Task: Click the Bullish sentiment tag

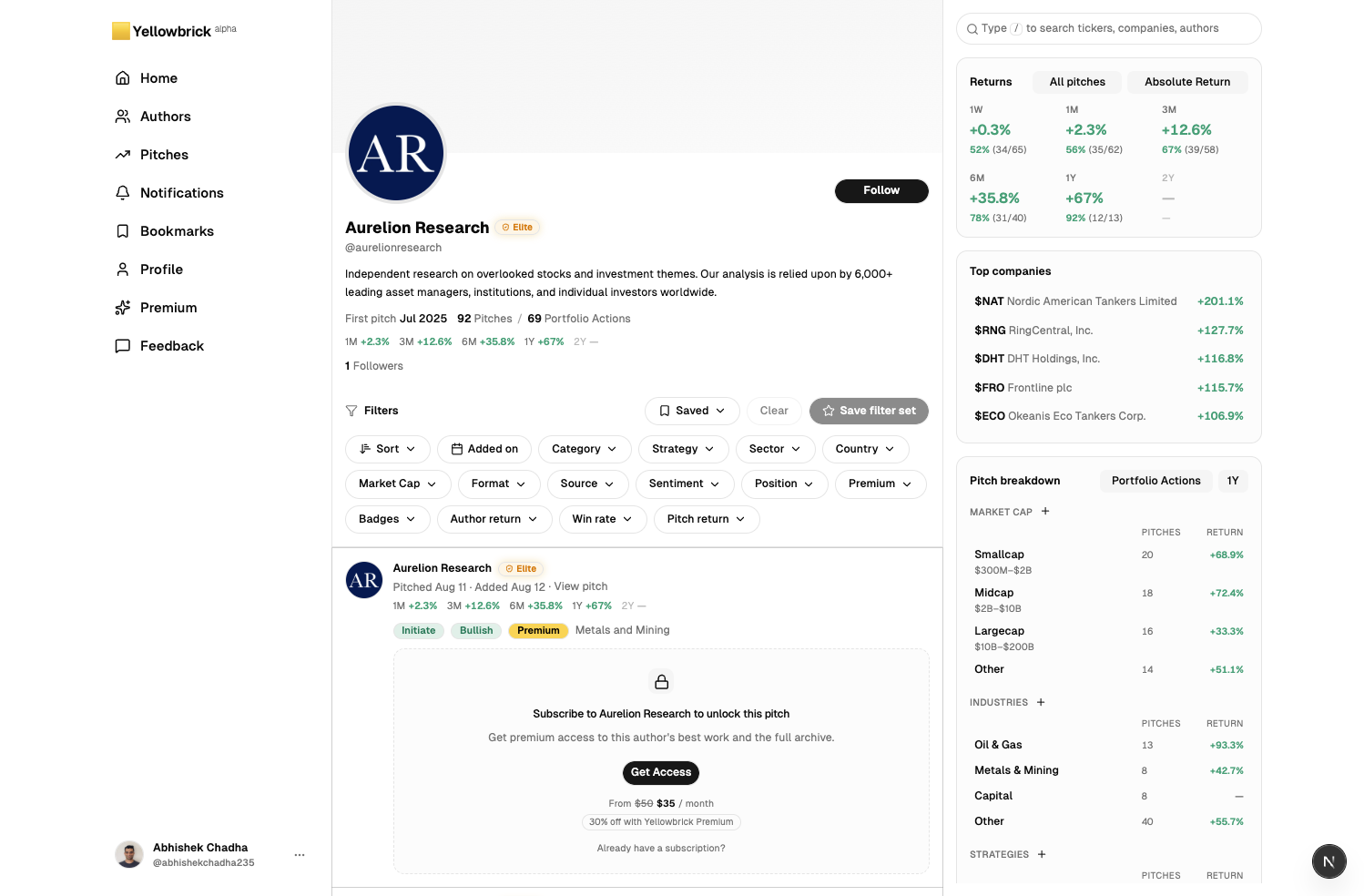Action: coord(476,631)
